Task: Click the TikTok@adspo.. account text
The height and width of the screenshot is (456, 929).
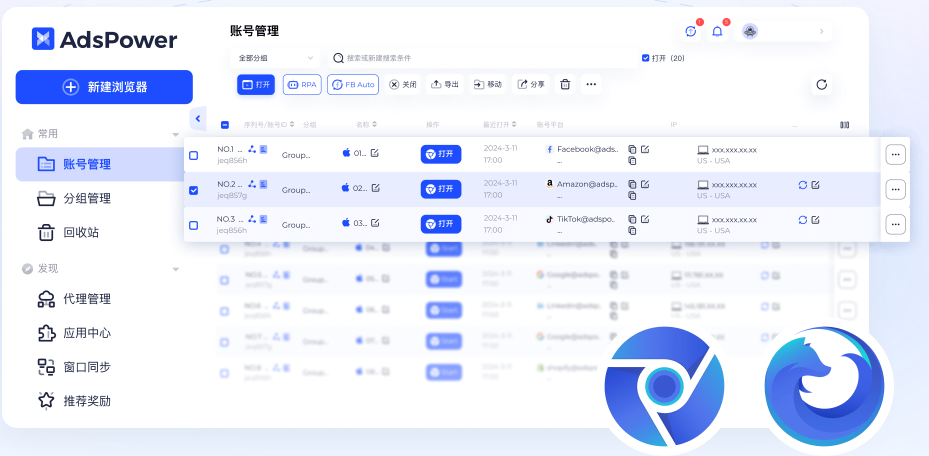Action: 586,219
